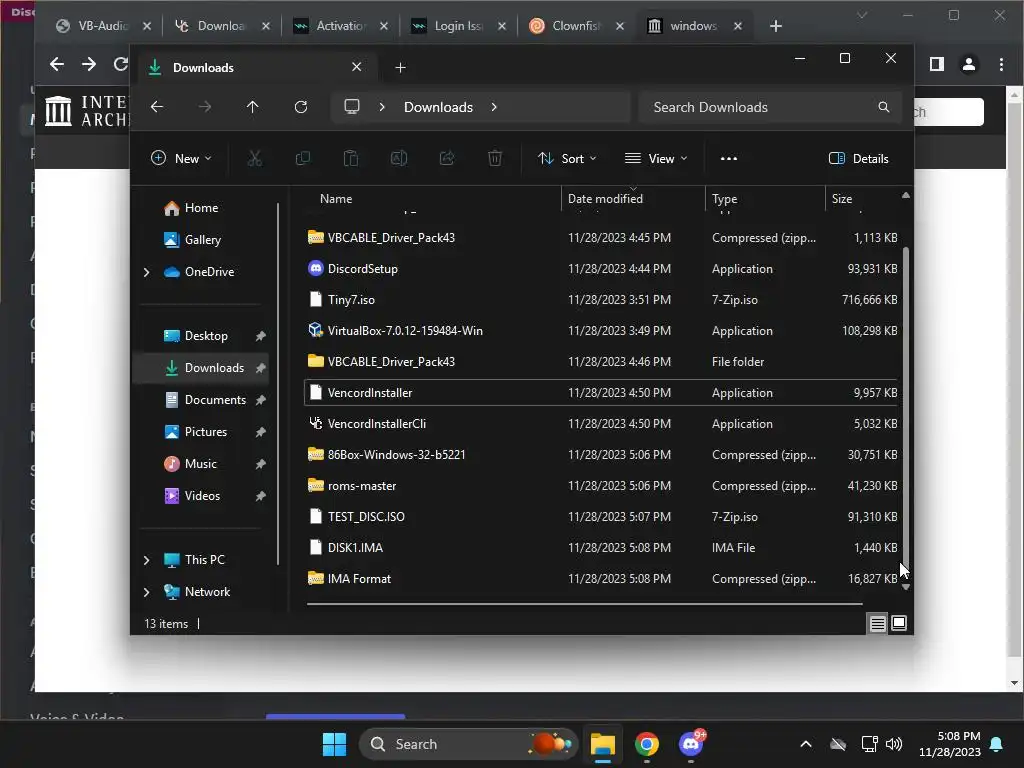Click the volume icon in the system tray
Image resolution: width=1024 pixels, height=768 pixels.
[x=894, y=744]
